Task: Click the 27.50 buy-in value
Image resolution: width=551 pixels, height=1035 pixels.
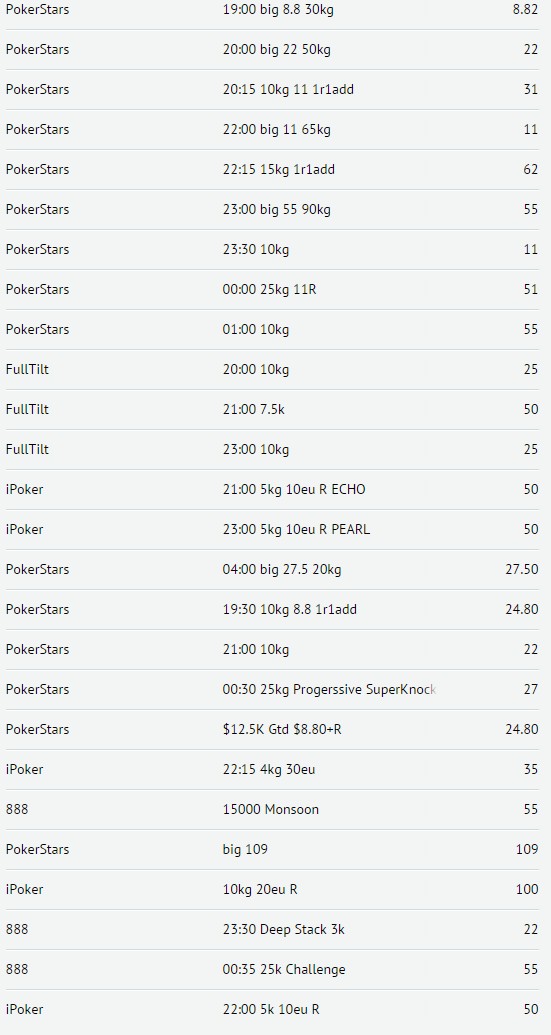Action: pos(522,569)
